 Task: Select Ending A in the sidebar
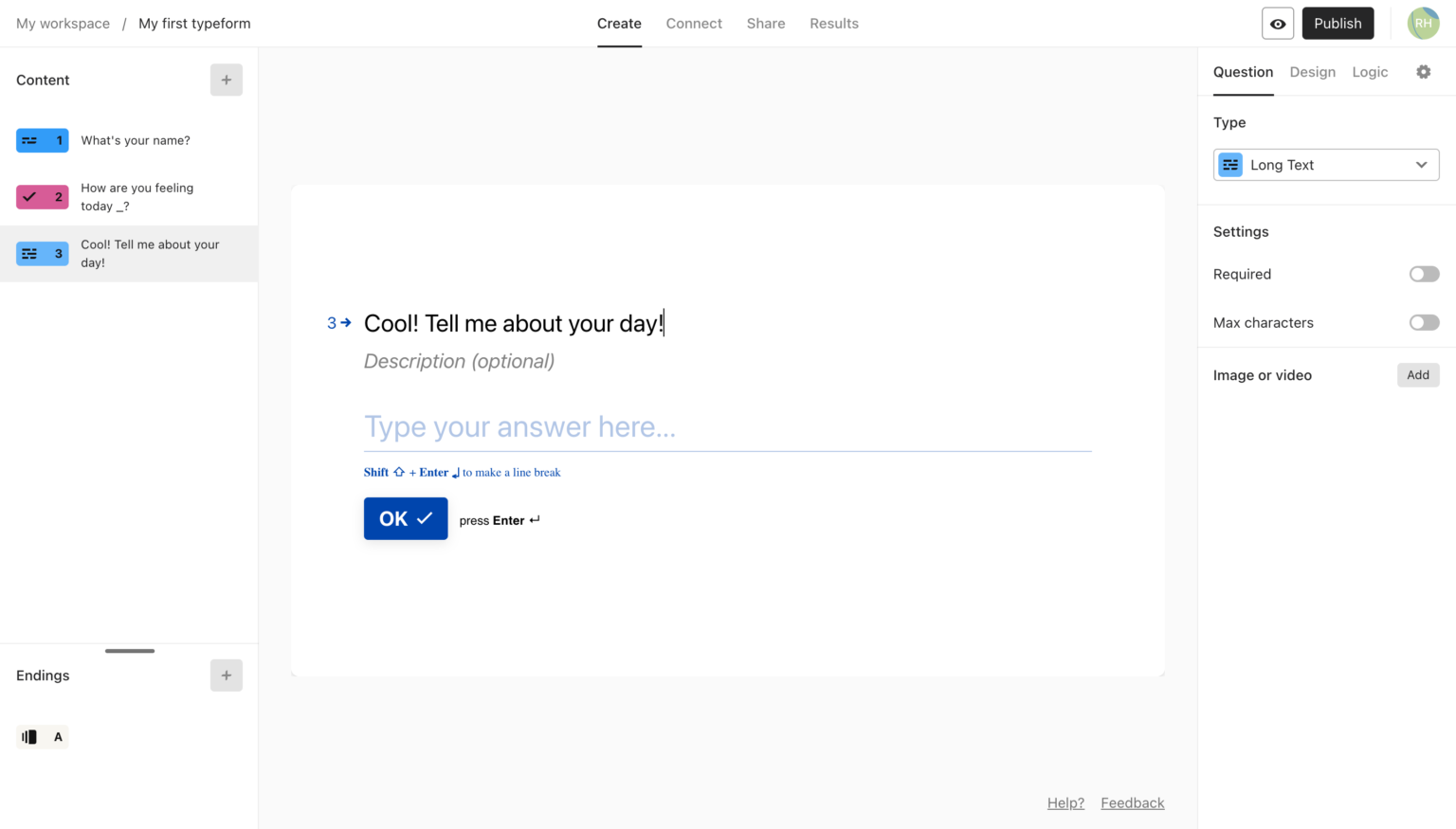[42, 736]
